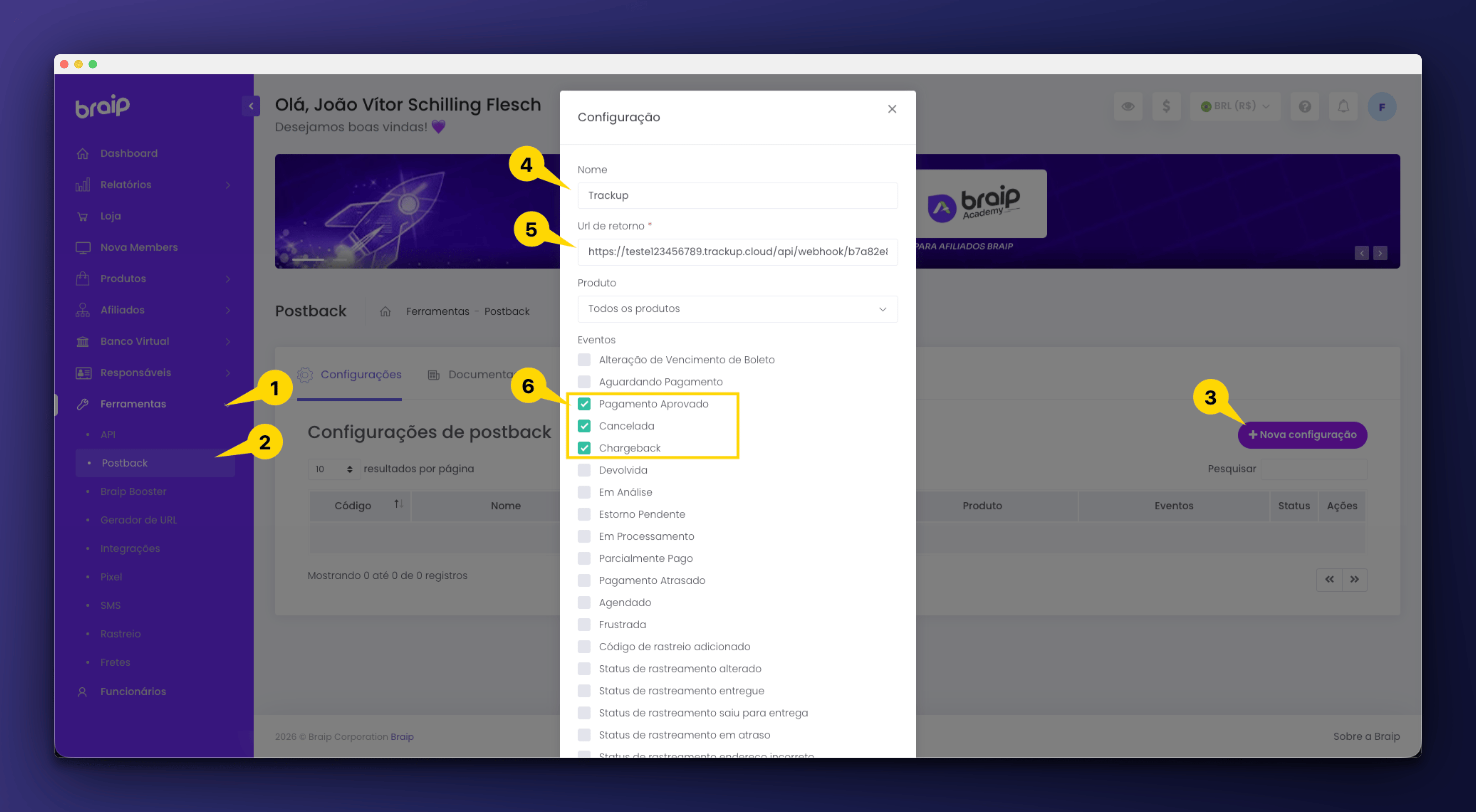This screenshot has width=1476, height=812.
Task: Click the Braip footer link
Action: (x=402, y=737)
